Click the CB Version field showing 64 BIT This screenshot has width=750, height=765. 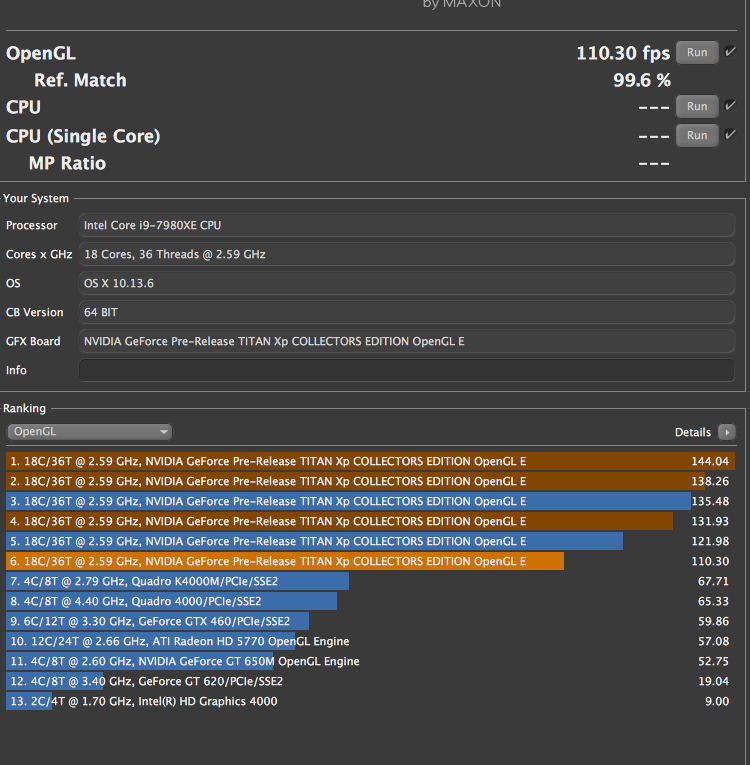tap(406, 312)
